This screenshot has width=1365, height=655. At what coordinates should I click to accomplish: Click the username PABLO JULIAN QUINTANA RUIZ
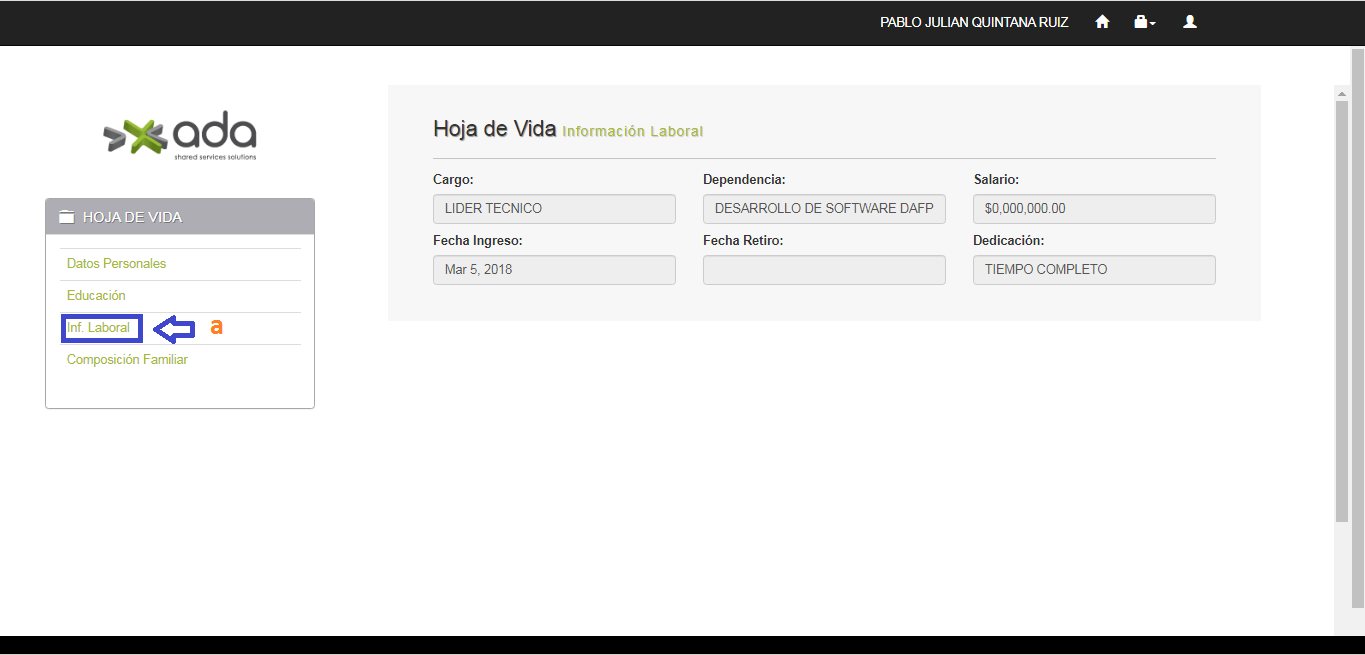coord(974,22)
